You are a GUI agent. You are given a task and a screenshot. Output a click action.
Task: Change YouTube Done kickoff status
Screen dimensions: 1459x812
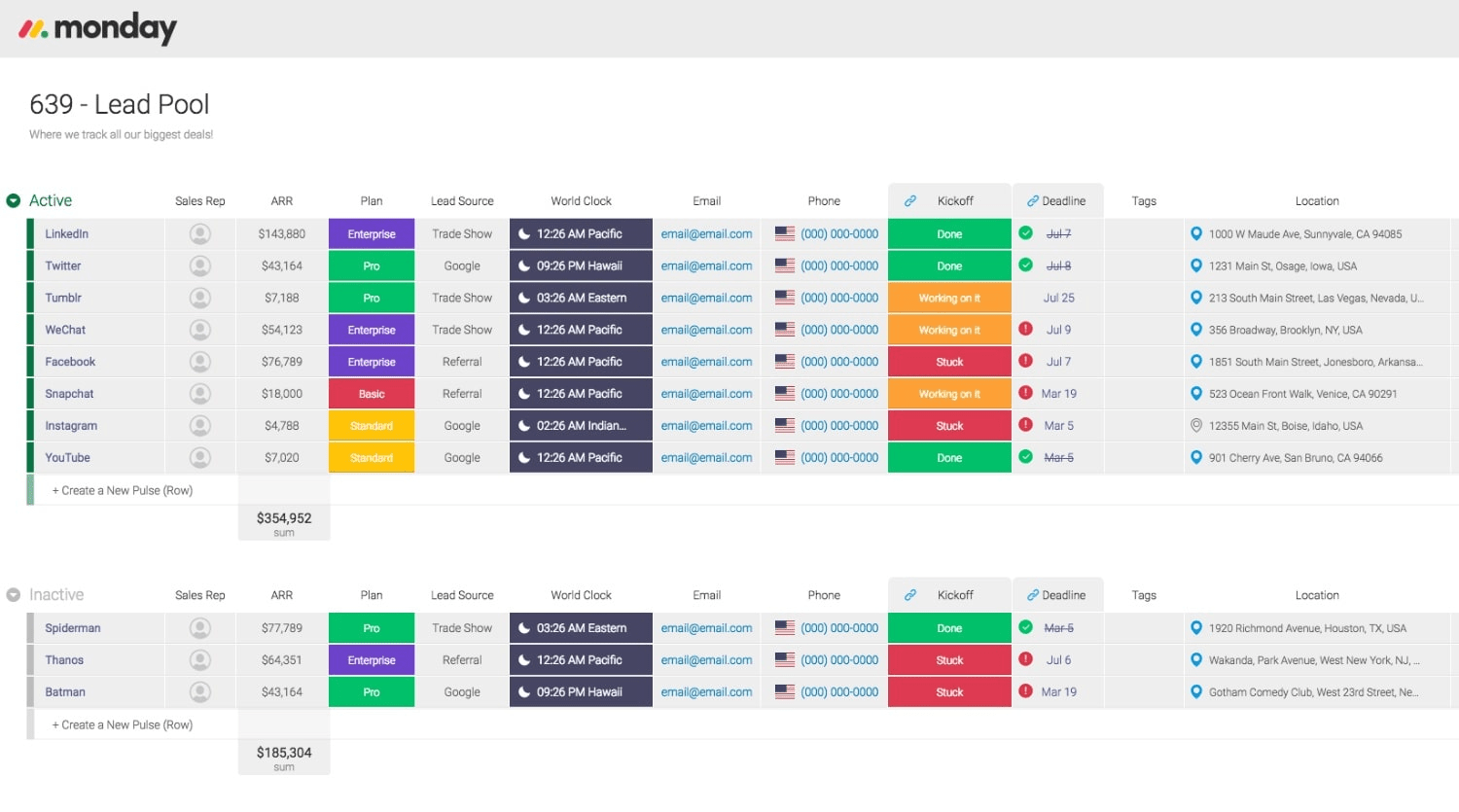click(949, 457)
